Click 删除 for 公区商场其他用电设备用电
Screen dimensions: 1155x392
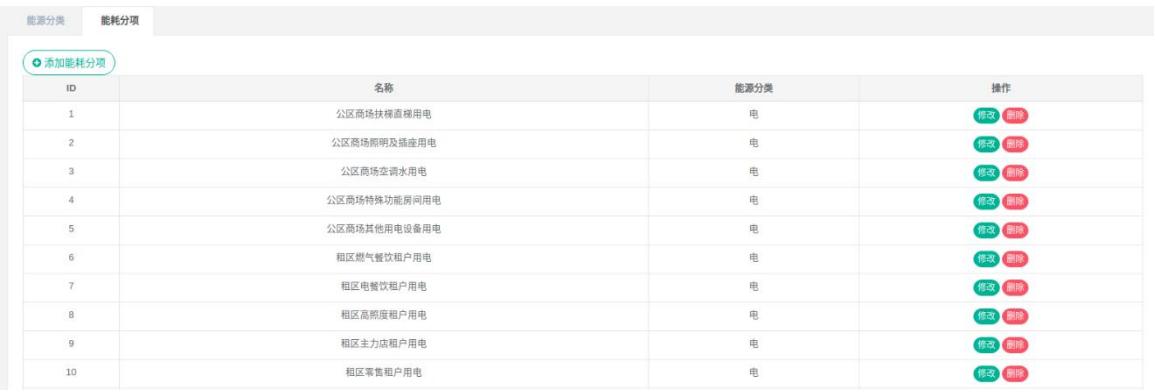1015,230
